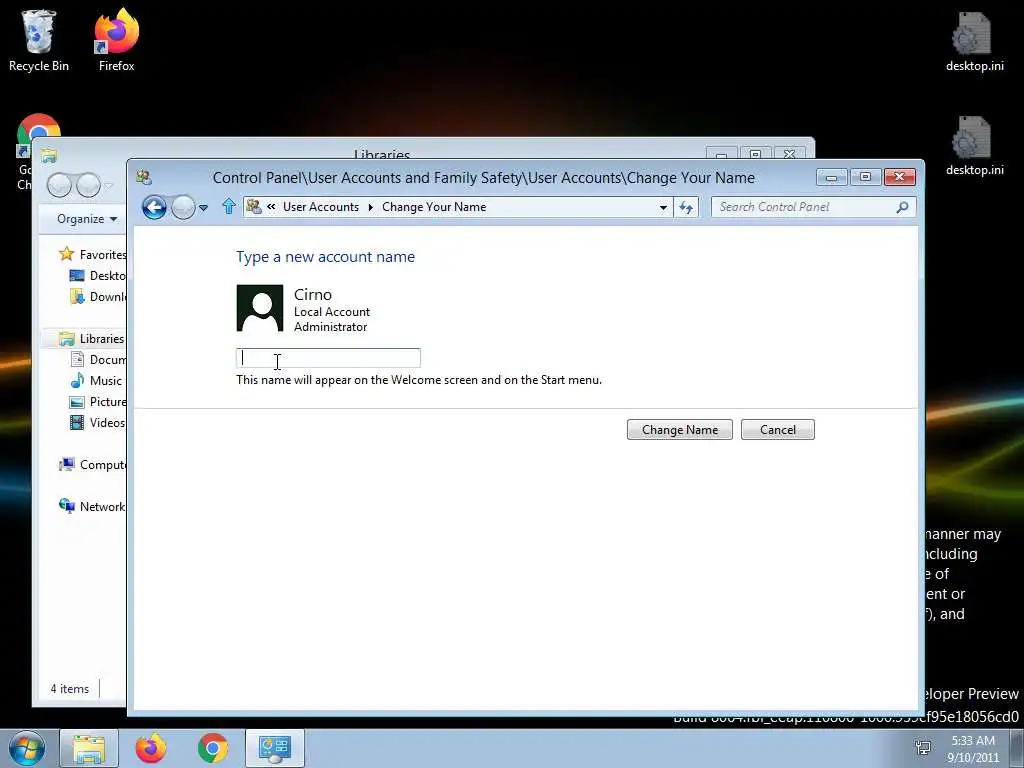The width and height of the screenshot is (1024, 768).
Task: Click the Firefox taskbar icon
Action: click(x=151, y=748)
